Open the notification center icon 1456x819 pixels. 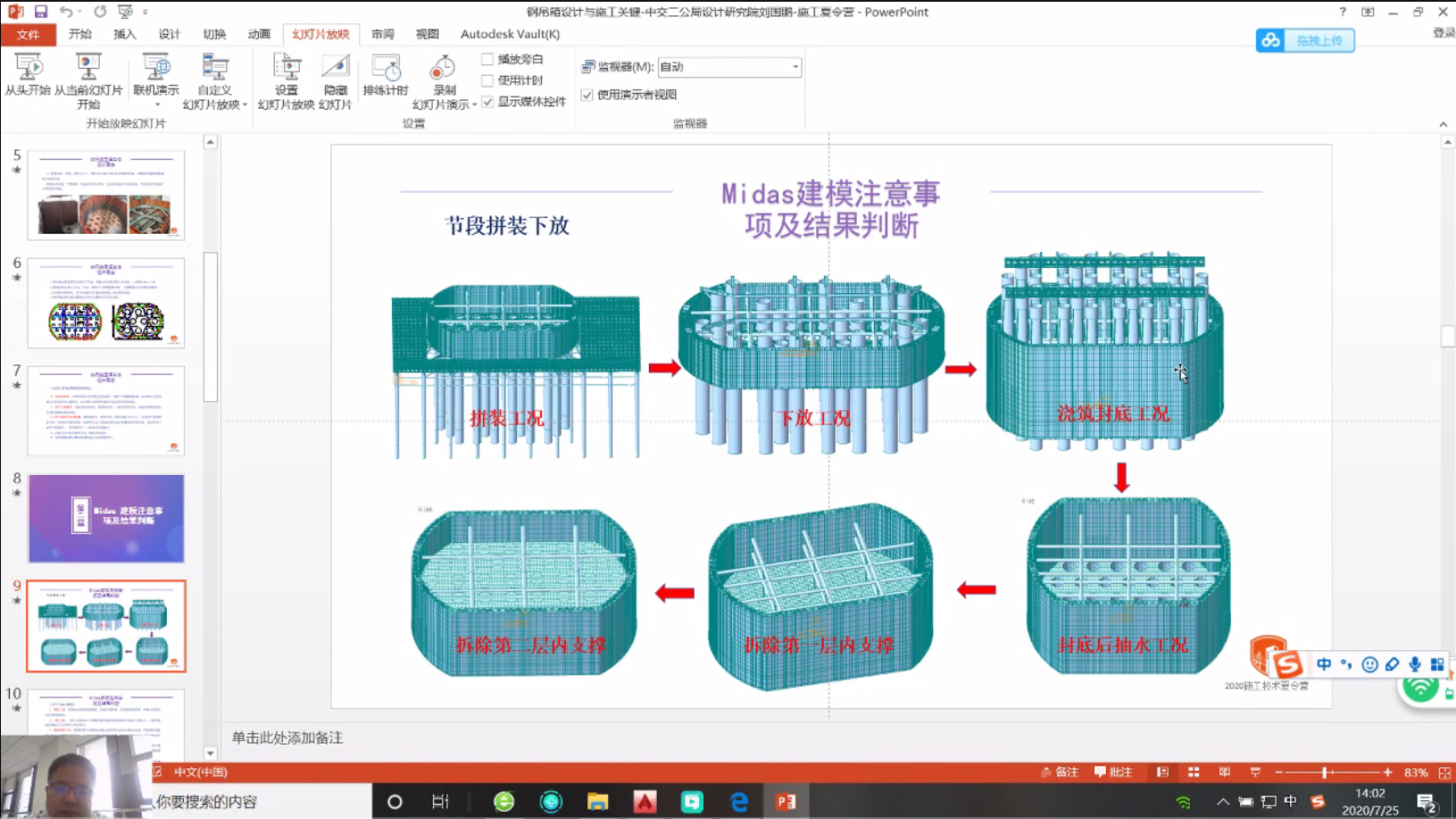pyautogui.click(x=1427, y=802)
